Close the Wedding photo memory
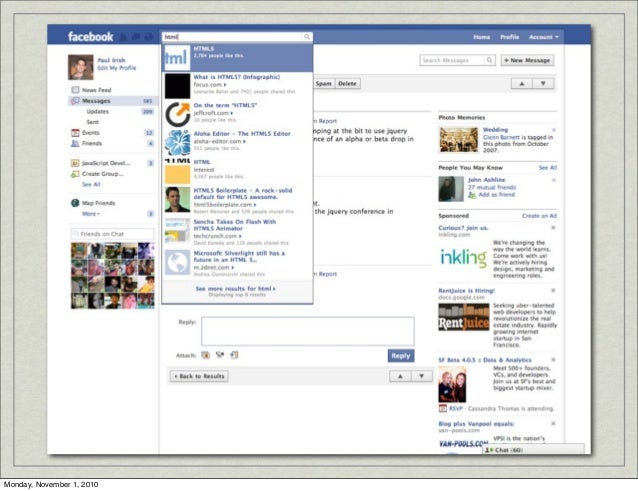638x491 pixels. pos(554,130)
